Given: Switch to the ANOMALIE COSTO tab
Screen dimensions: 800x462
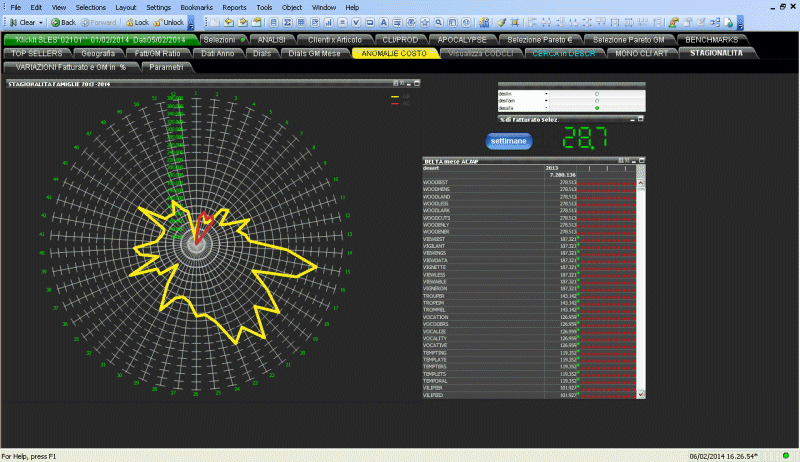Looking at the screenshot, I should pos(394,54).
